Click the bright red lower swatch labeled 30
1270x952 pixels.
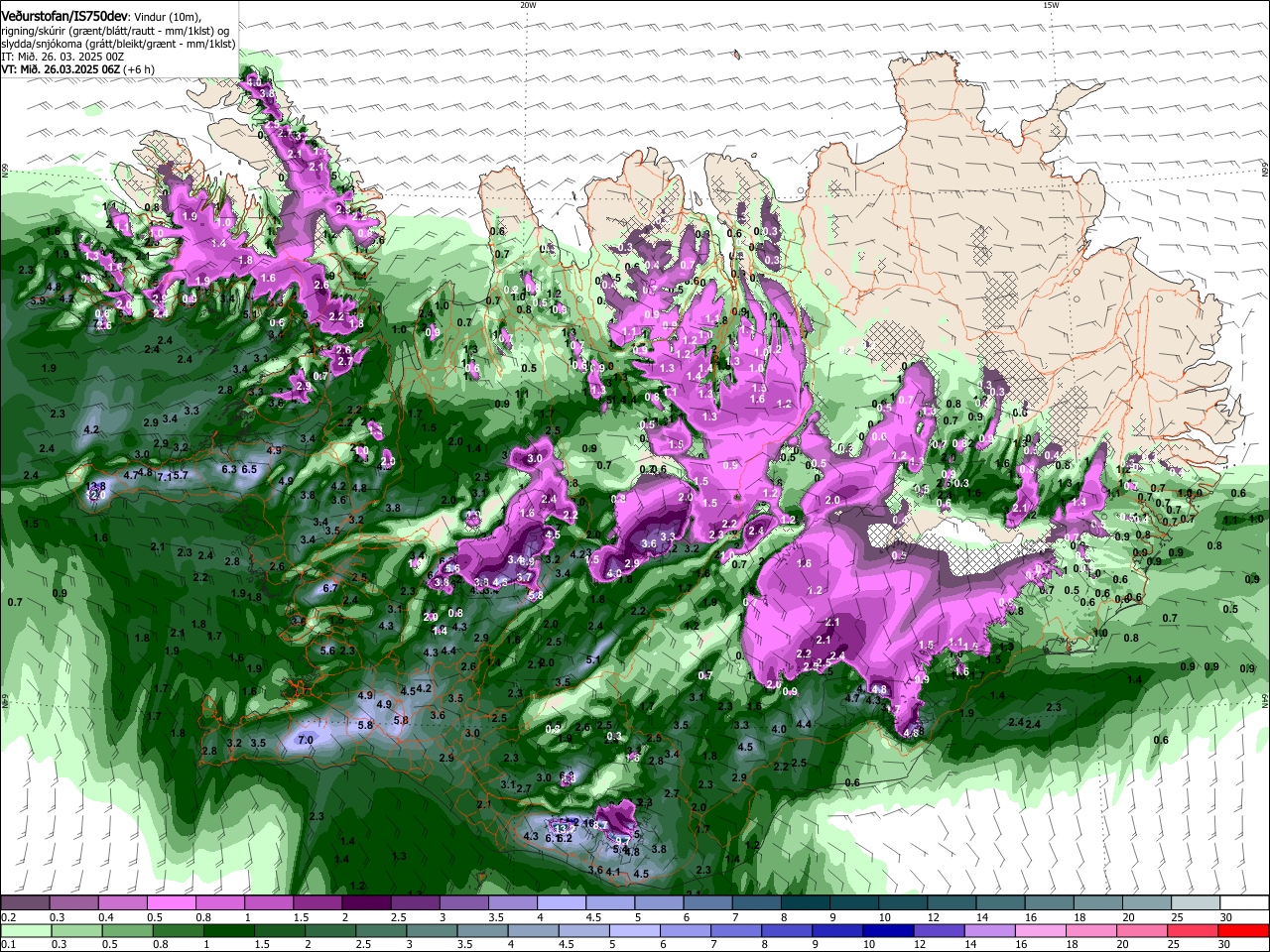pos(1243,931)
